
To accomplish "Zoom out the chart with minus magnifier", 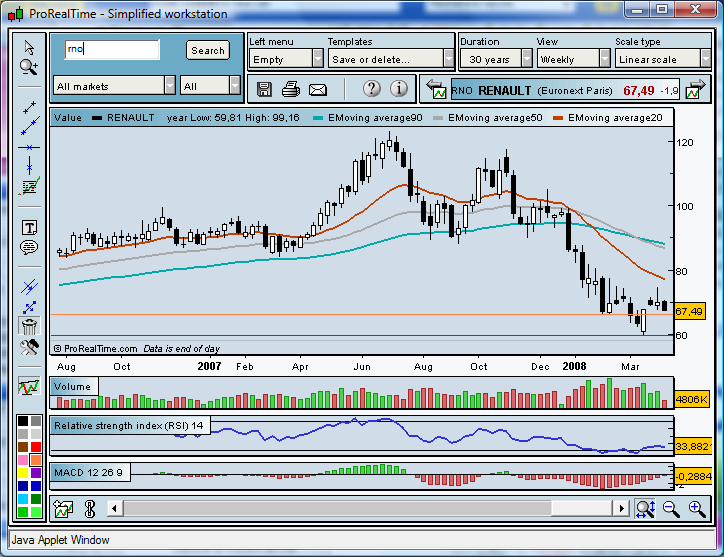I will 671,509.
